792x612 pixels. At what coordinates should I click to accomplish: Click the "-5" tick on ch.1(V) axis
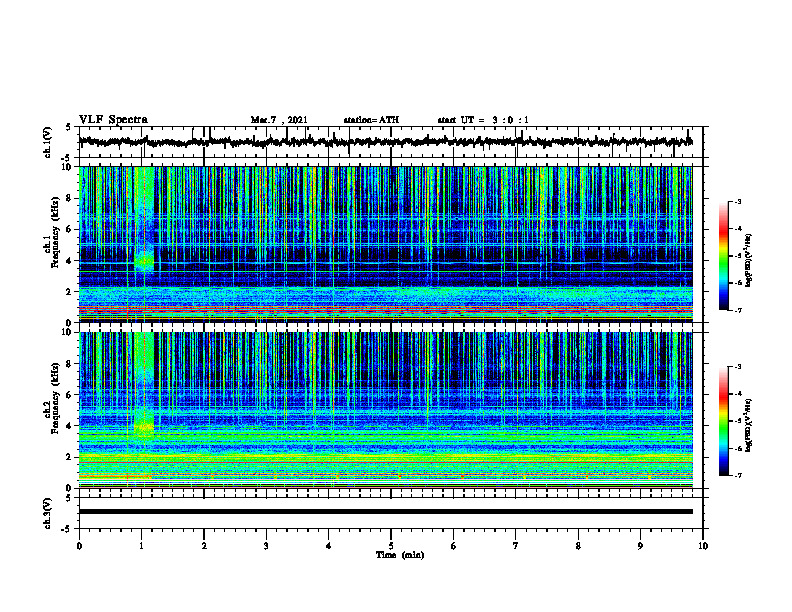coord(66,158)
